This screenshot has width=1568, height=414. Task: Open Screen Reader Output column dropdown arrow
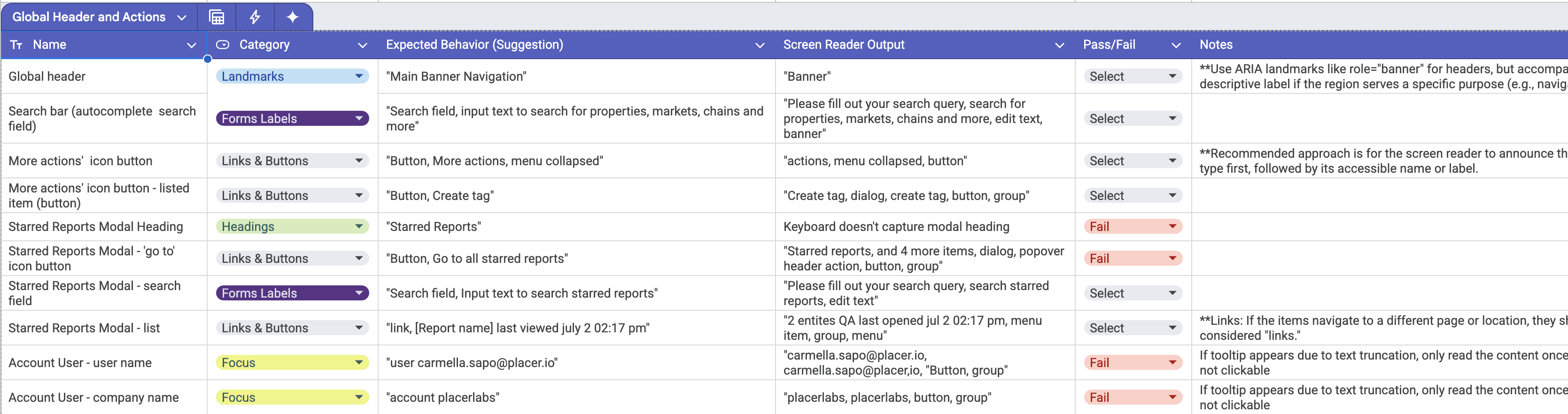[1059, 46]
